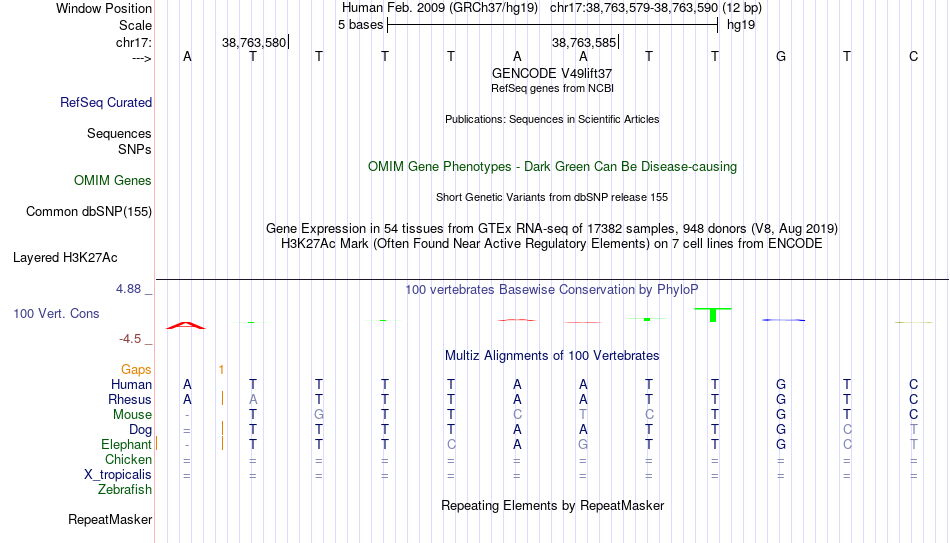
Task: Open the 'GENCODE V49lift37' track title
Action: (552, 73)
